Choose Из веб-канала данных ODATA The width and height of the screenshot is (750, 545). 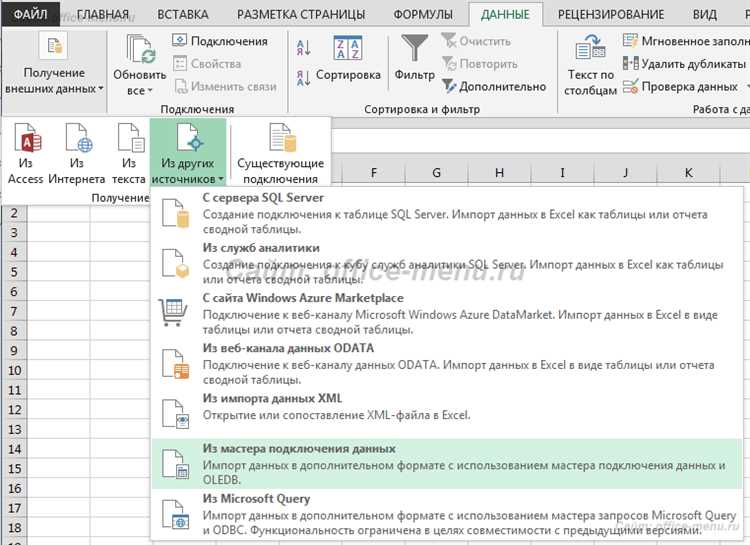point(447,364)
